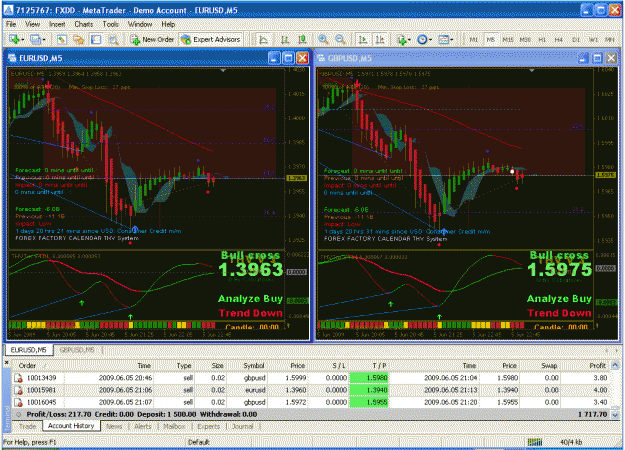Open the Experts terminal tab

[x=208, y=426]
